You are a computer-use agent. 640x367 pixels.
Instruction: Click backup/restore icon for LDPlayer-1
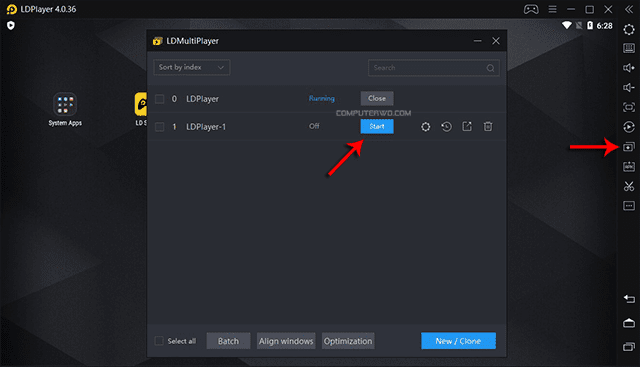pyautogui.click(x=446, y=127)
